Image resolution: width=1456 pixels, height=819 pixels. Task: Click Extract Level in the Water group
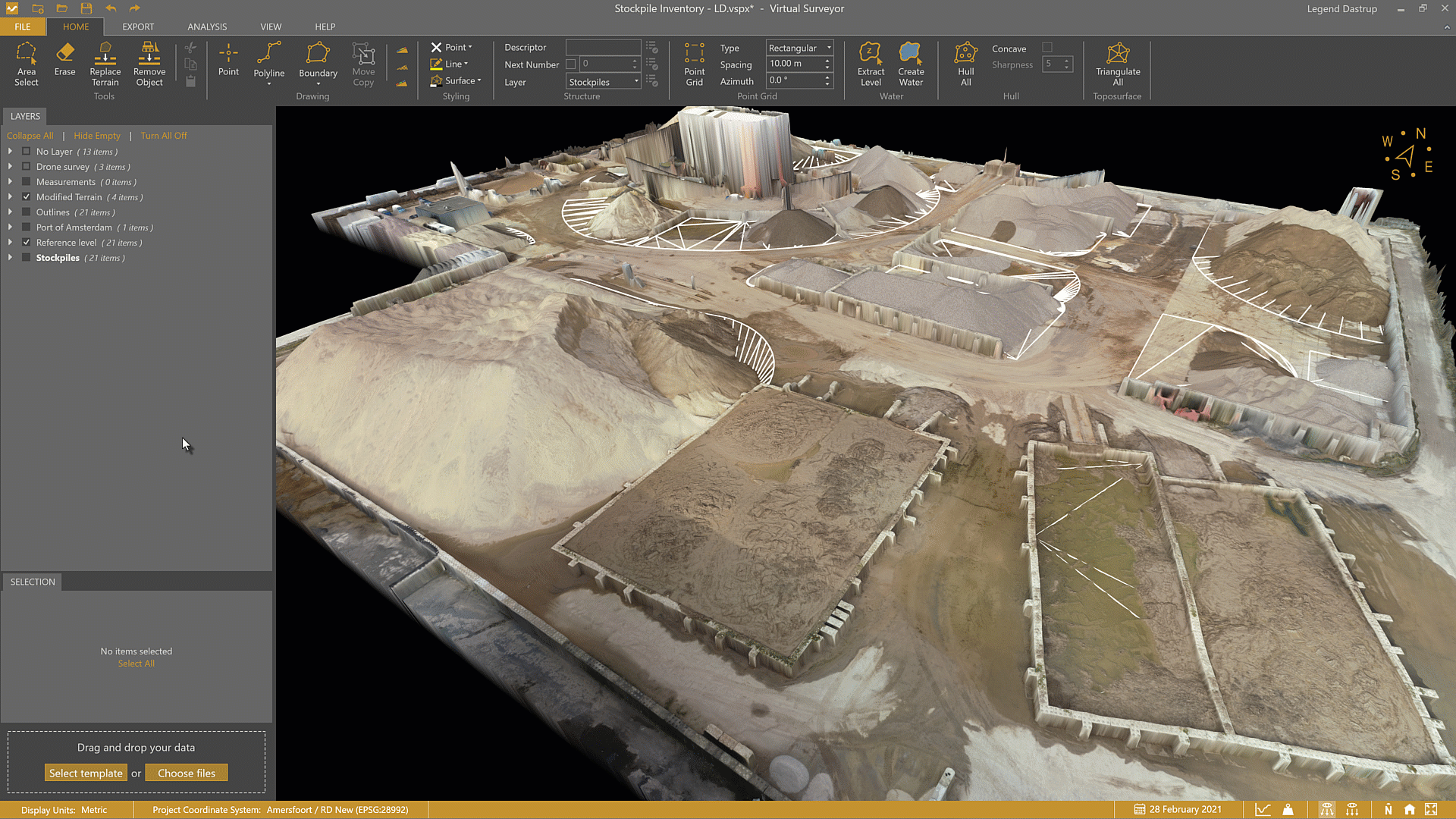click(x=871, y=64)
